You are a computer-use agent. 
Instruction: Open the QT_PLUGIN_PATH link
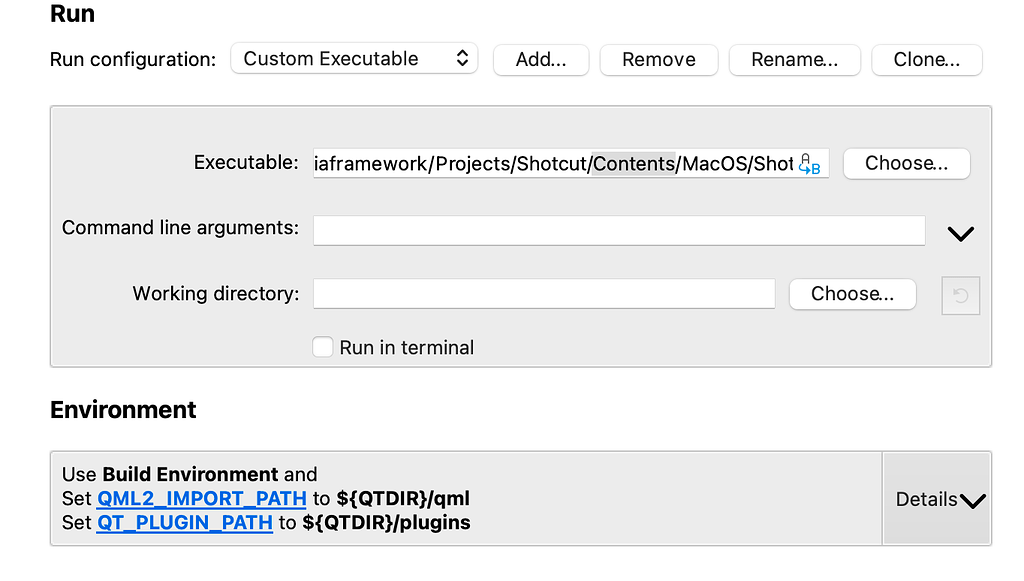(x=185, y=523)
